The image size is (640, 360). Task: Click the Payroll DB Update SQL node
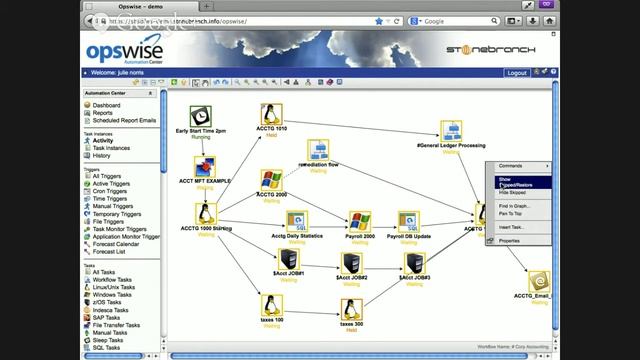409,222
